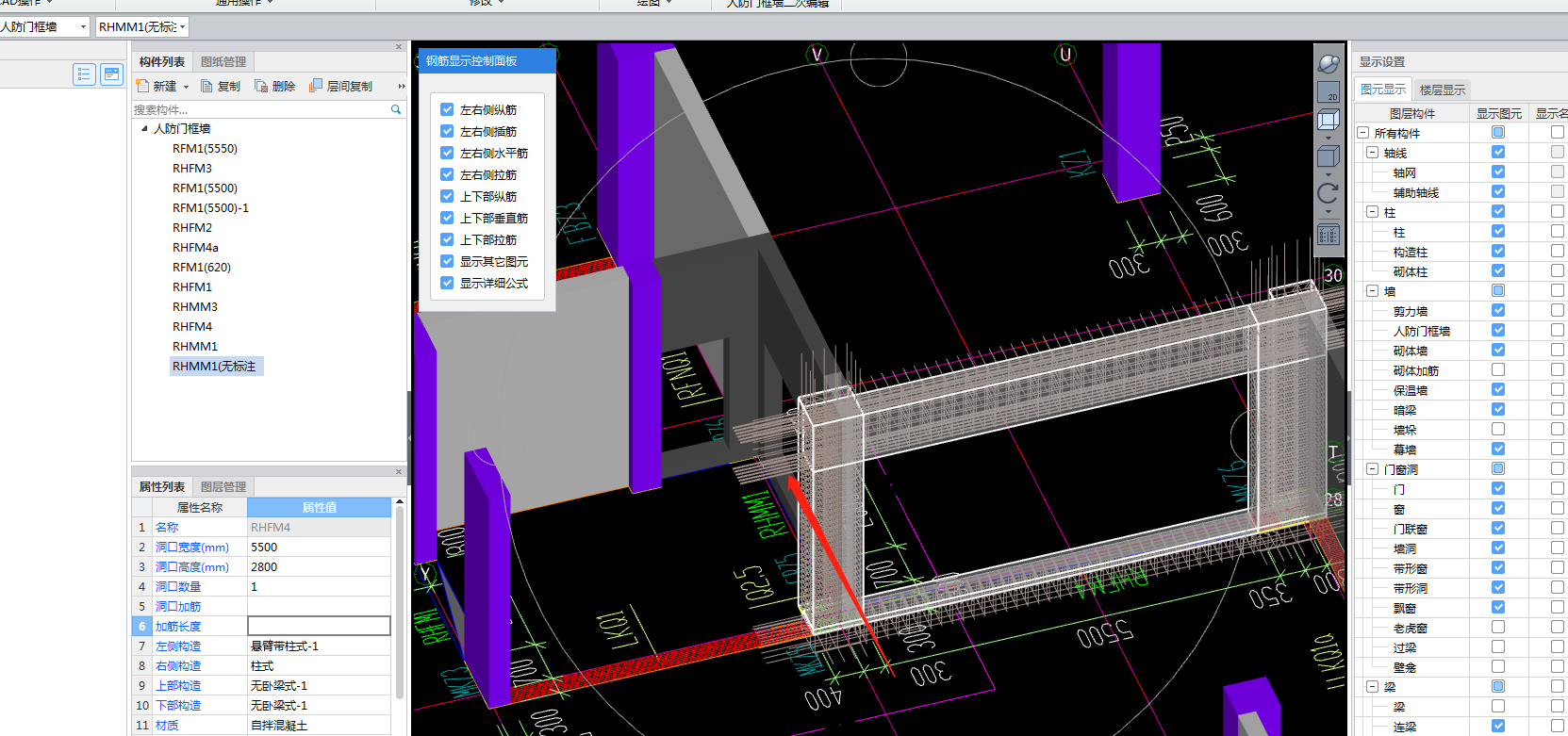Switch to the 构件列表 tab
The height and width of the screenshot is (736, 1568).
pos(162,61)
